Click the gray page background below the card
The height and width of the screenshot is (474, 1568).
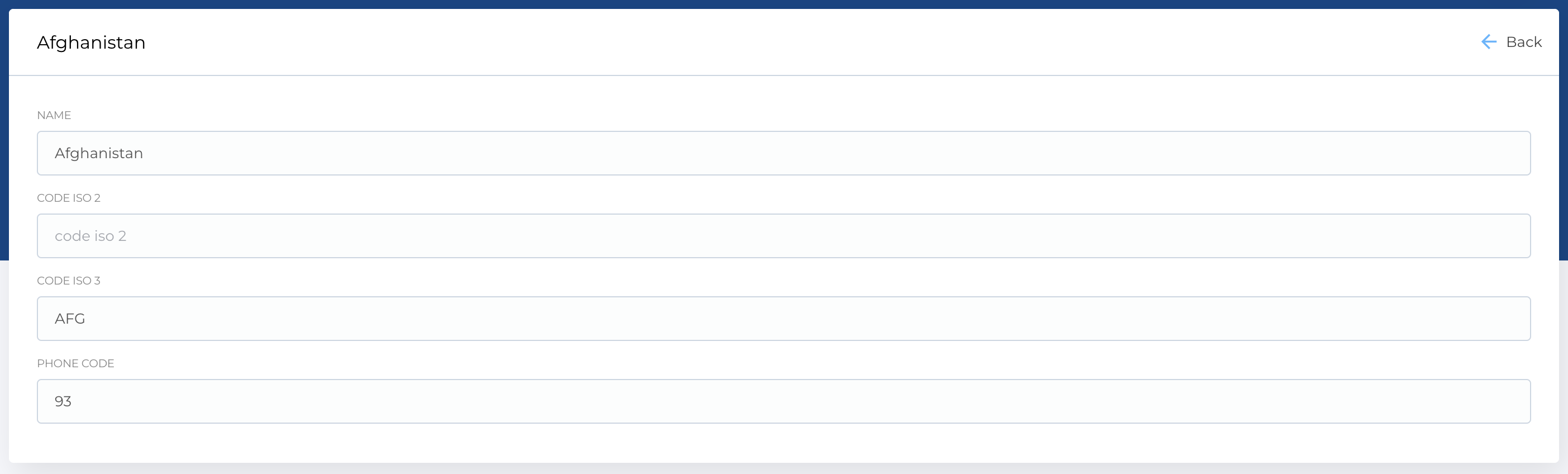point(783,469)
